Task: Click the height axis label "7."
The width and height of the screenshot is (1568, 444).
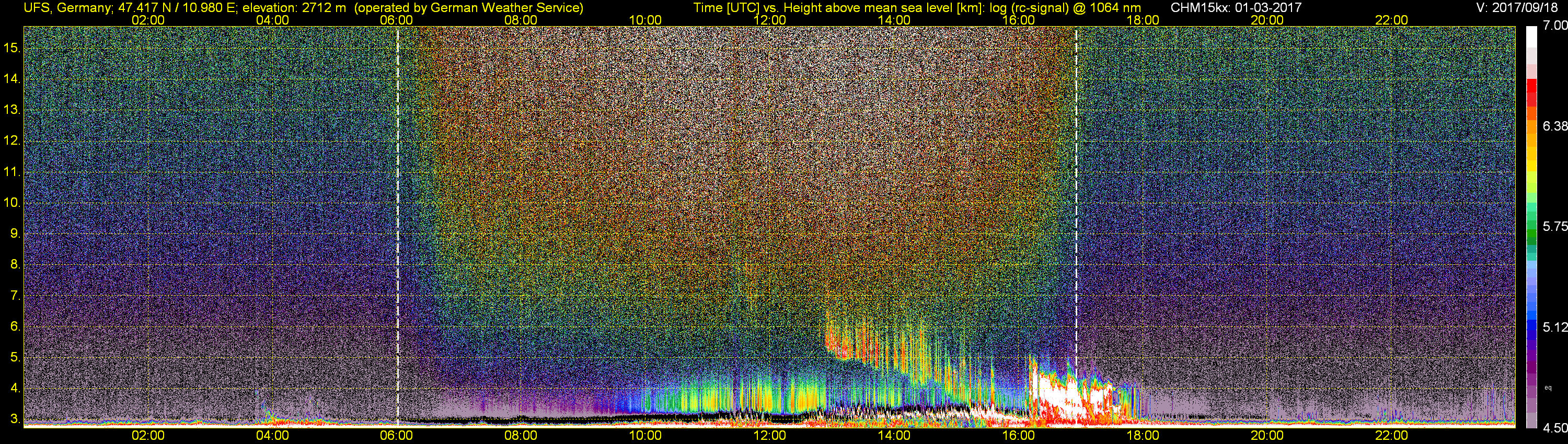Action: point(15,296)
